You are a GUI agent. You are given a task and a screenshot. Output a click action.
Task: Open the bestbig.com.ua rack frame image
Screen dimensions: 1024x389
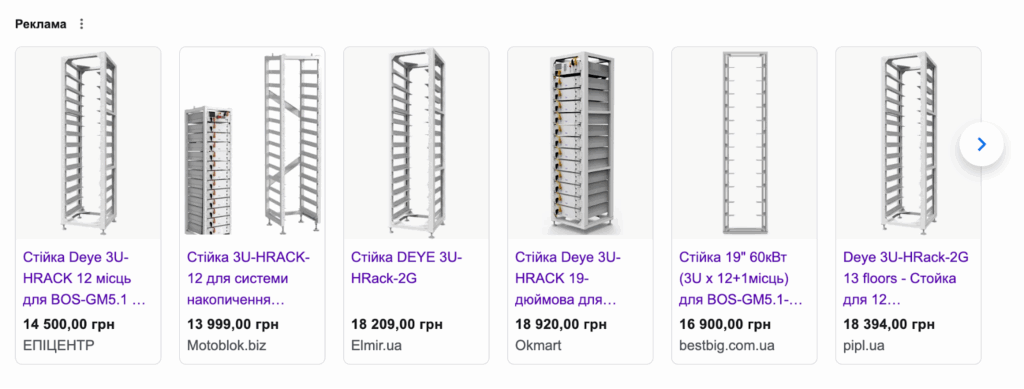744,143
